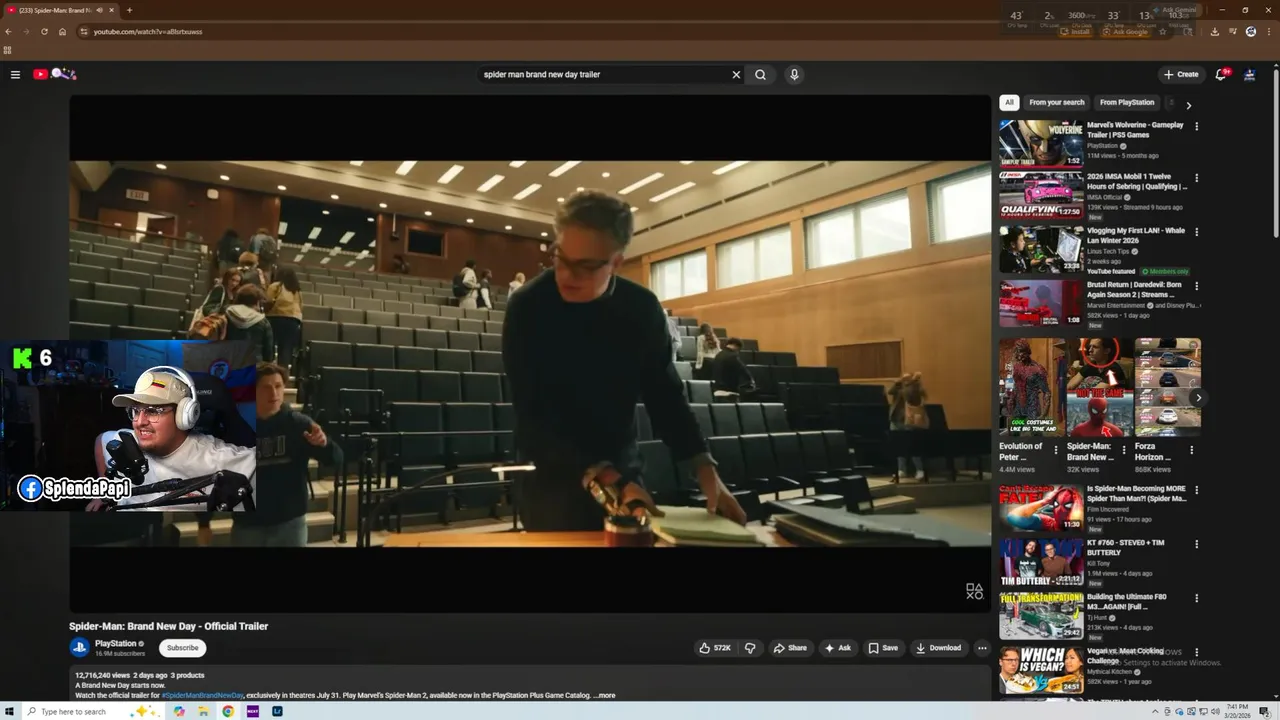1280x720 pixels.
Task: Open a new browser tab
Action: coord(129,10)
